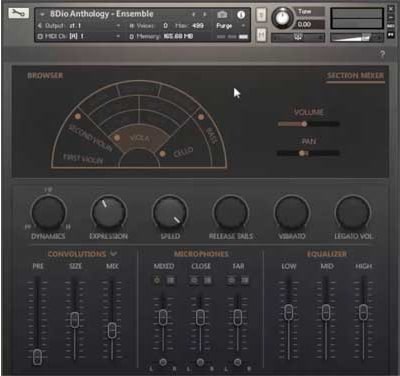Click the Release Tails knob
Image resolution: width=400 pixels, height=376 pixels.
point(231,213)
